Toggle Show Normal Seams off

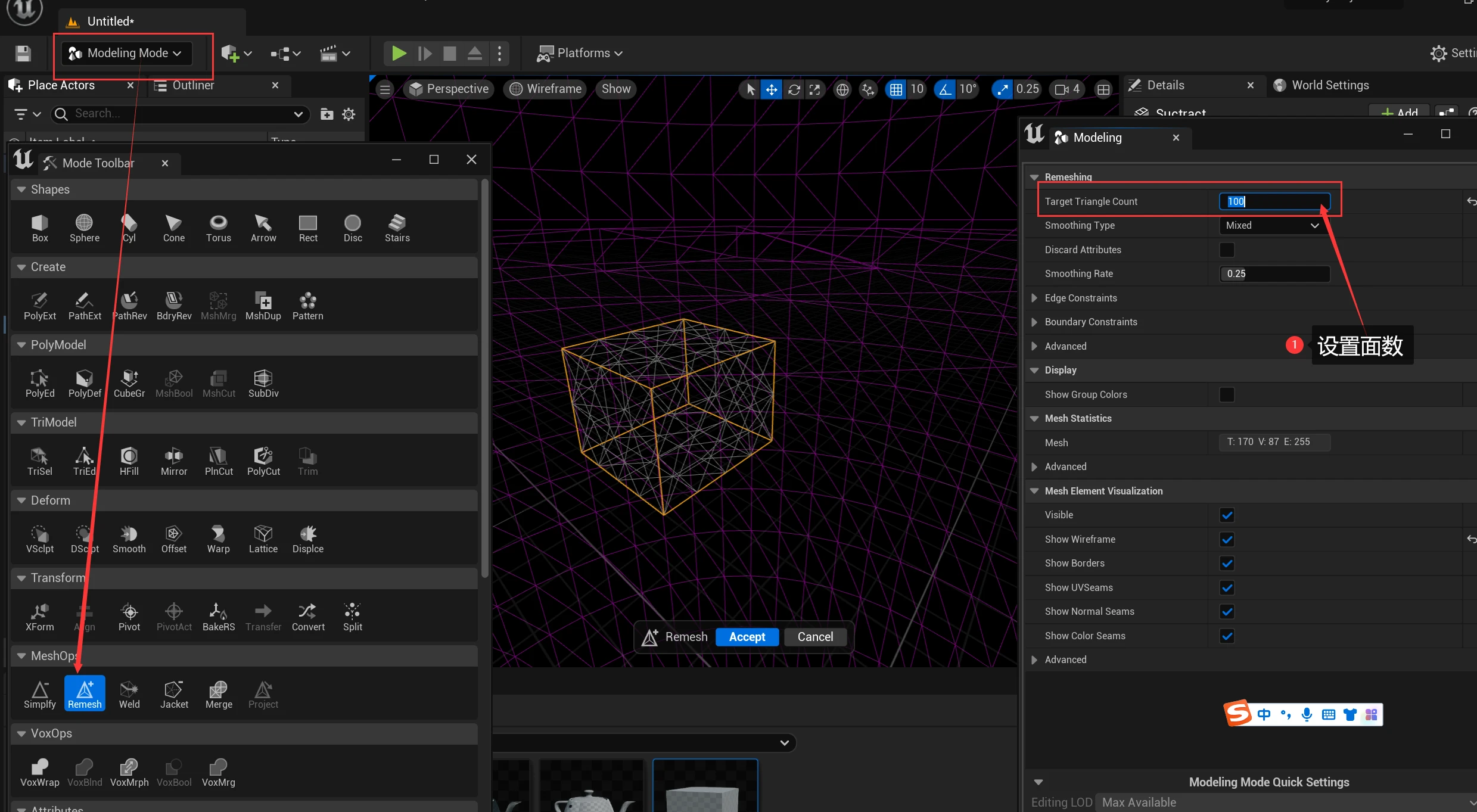pos(1227,611)
